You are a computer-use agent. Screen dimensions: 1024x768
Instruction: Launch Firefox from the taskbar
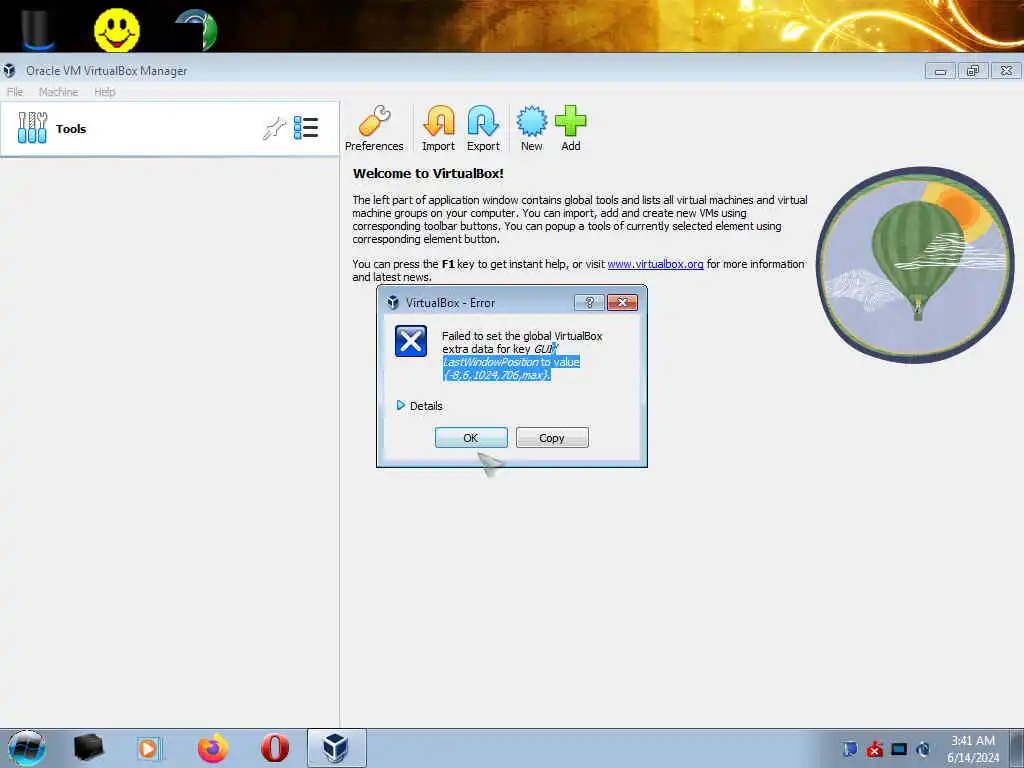pyautogui.click(x=213, y=748)
